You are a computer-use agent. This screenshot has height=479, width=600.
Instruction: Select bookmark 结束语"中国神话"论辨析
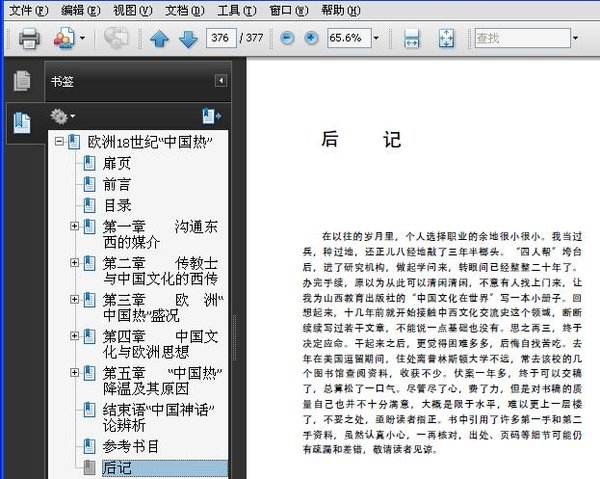[x=158, y=417]
